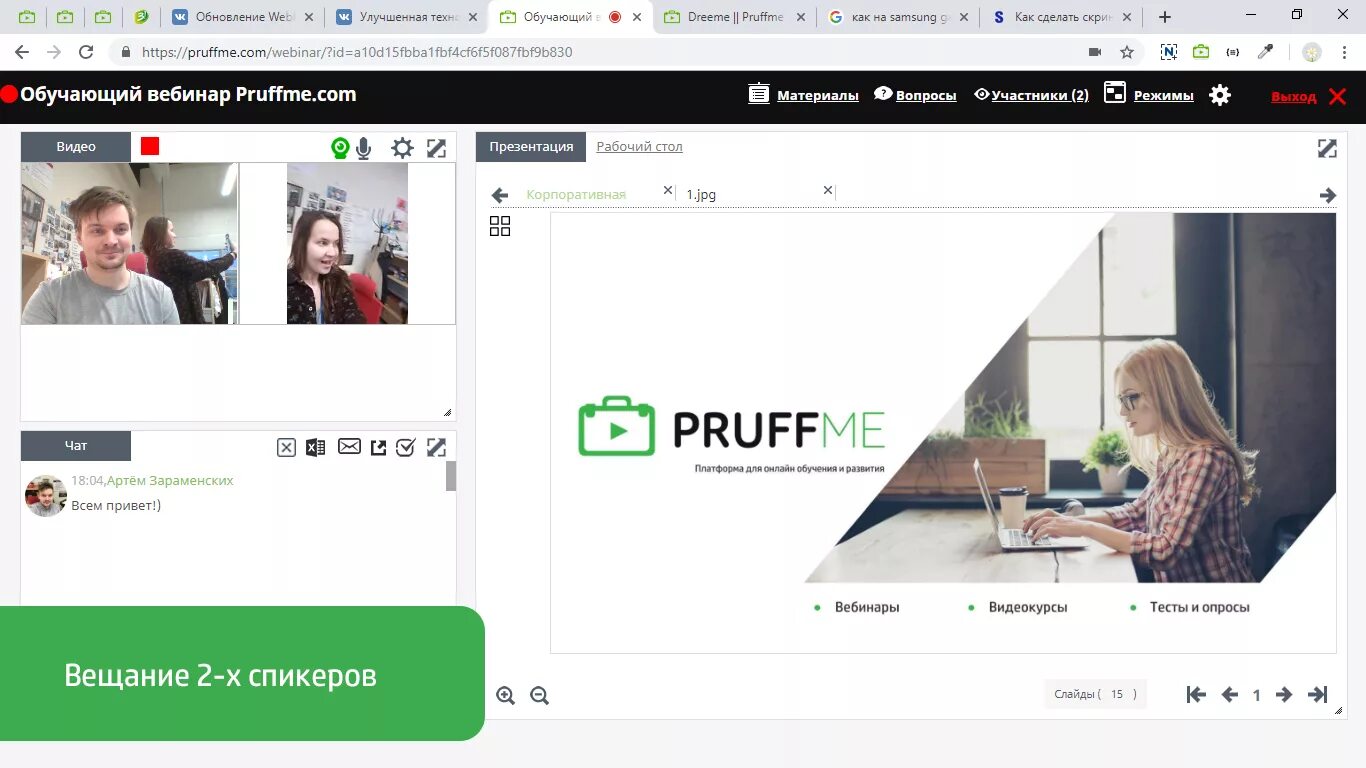The image size is (1366, 768).
Task: Expand presentation area to fullscreen
Action: [x=1327, y=148]
